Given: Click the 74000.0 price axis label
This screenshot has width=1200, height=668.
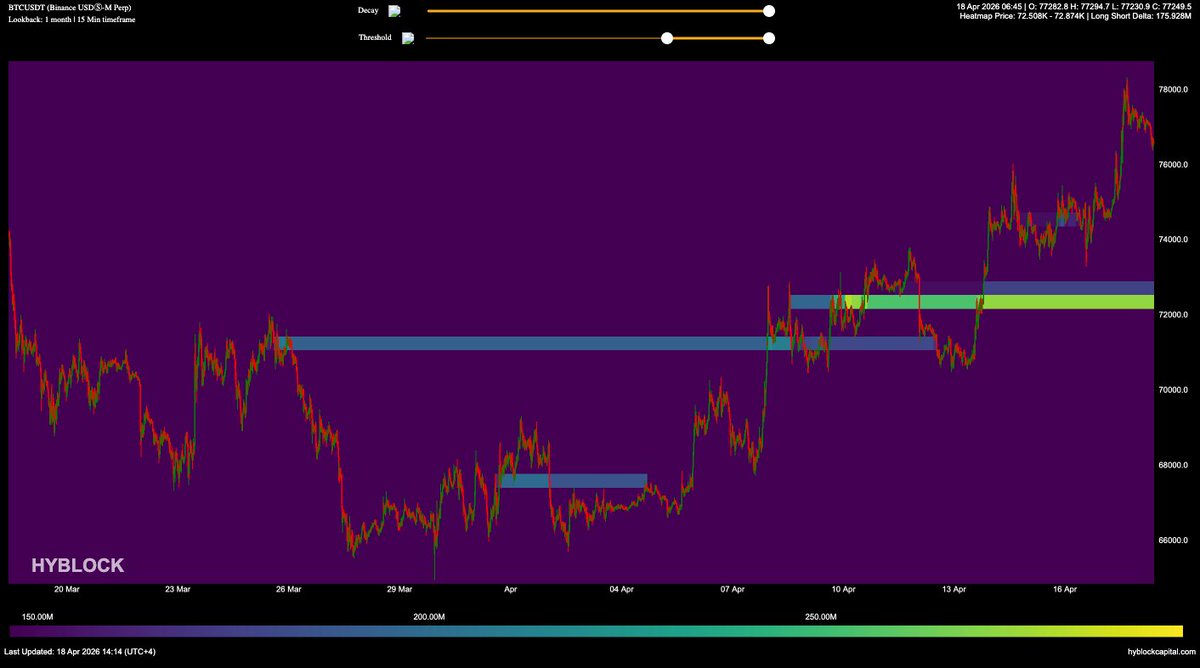Looking at the screenshot, I should (1173, 240).
